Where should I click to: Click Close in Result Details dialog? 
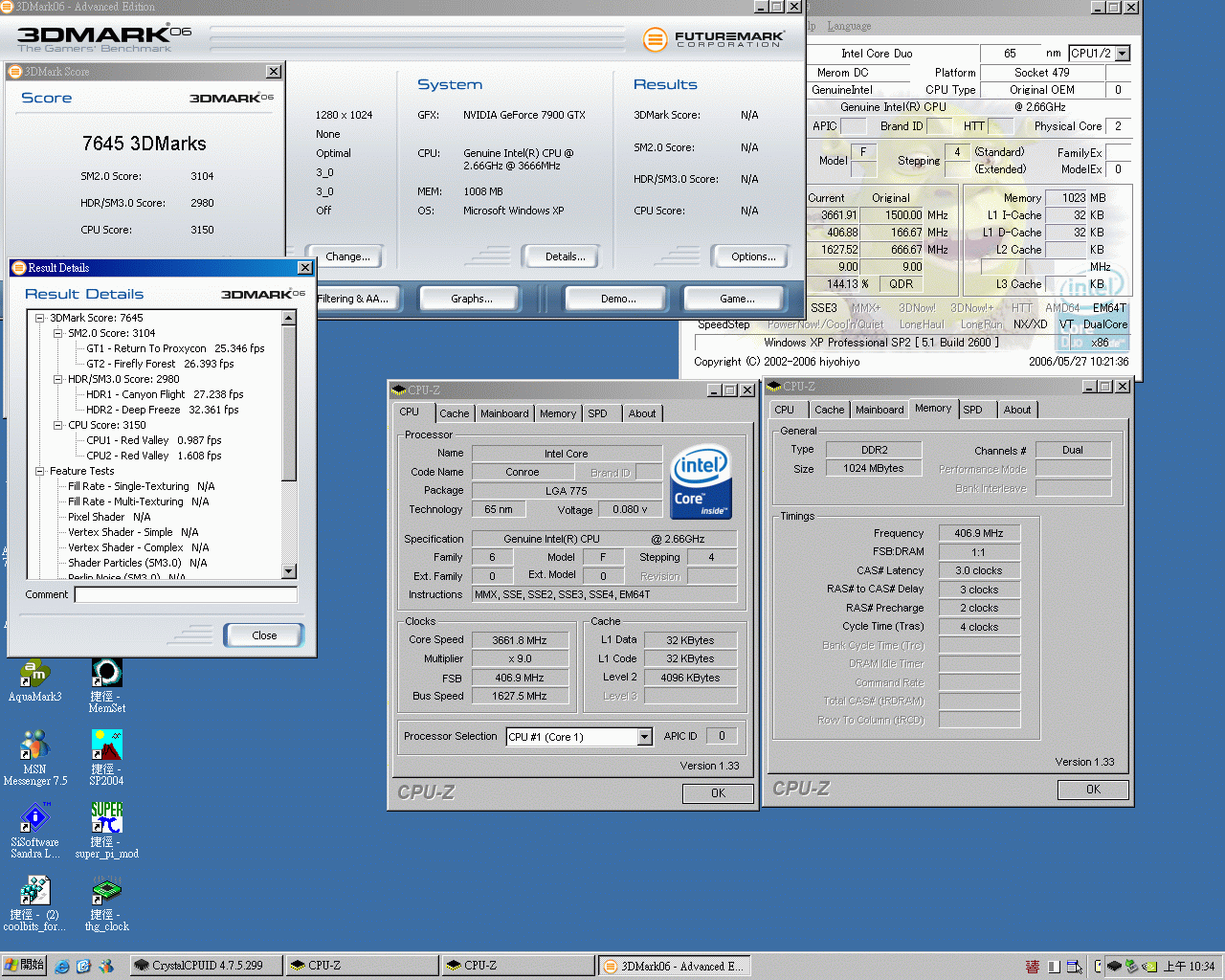(x=264, y=635)
